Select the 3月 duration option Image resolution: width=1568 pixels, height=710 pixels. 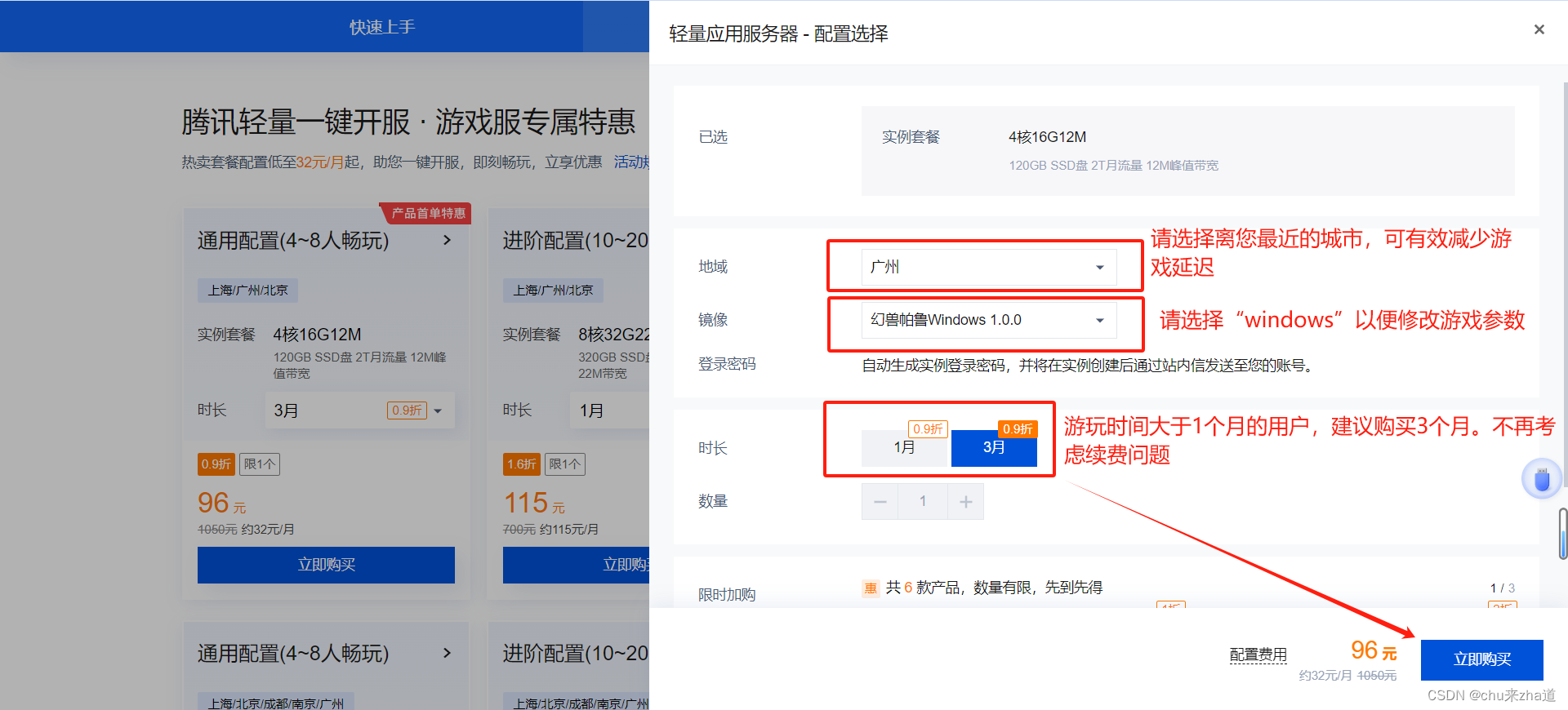coord(994,447)
